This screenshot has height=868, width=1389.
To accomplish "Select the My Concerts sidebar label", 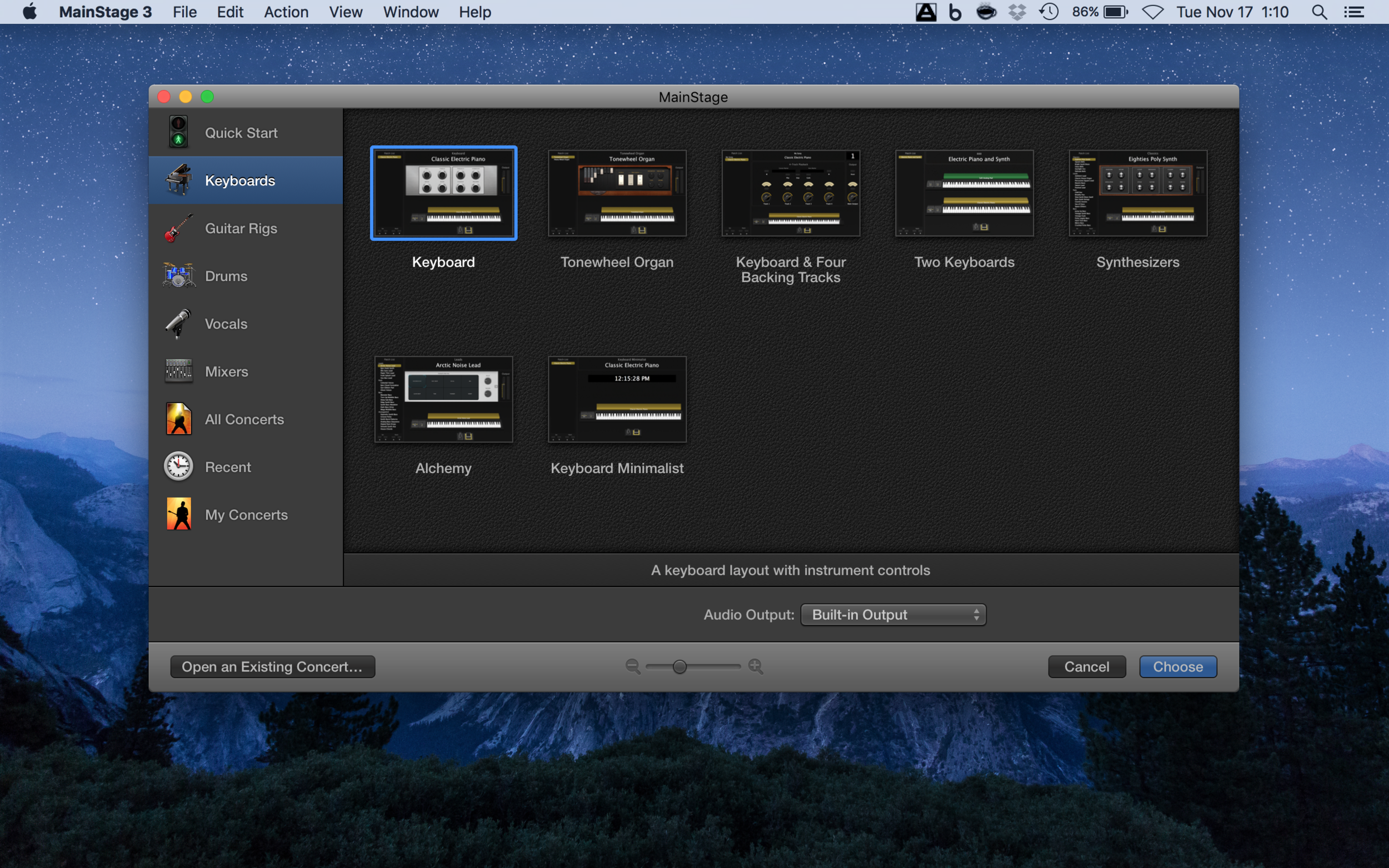I will [x=246, y=514].
